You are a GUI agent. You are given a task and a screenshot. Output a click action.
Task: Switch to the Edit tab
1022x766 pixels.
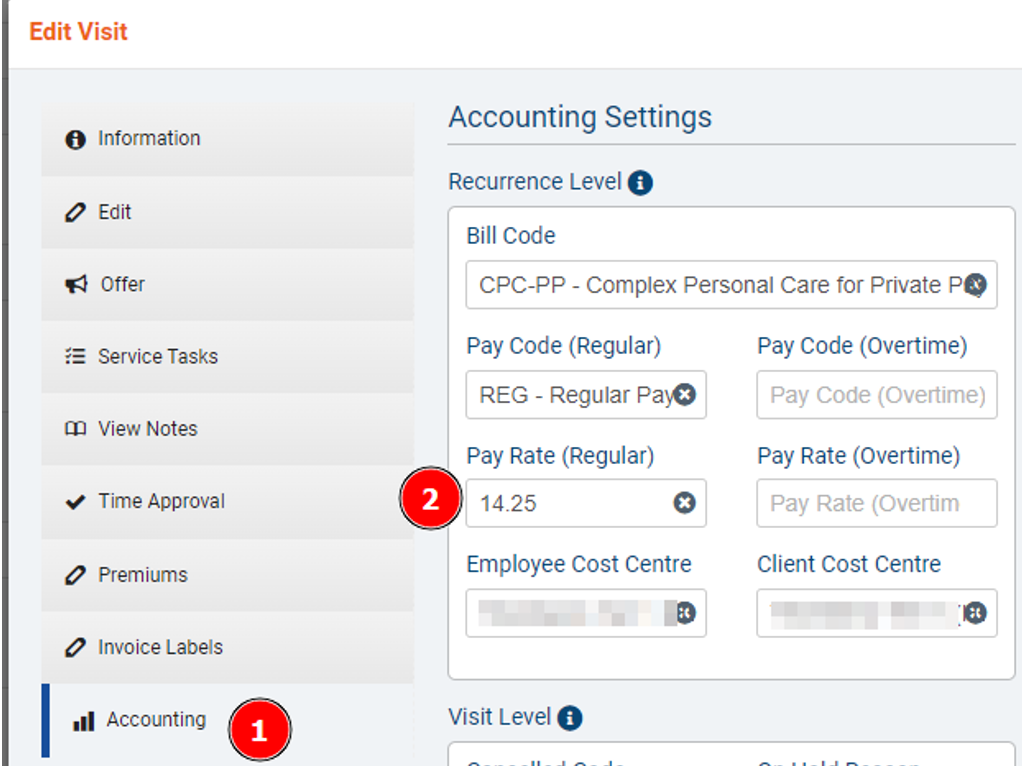point(227,212)
